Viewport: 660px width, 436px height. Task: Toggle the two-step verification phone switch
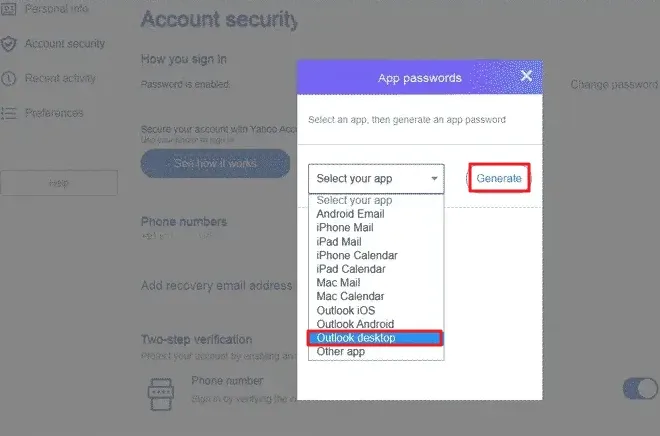(640, 388)
